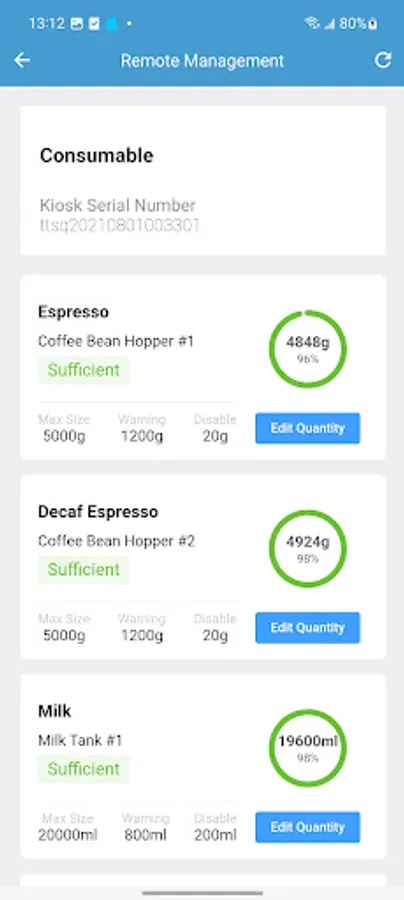
Task: Edit quantity for Espresso hopper
Action: point(308,428)
